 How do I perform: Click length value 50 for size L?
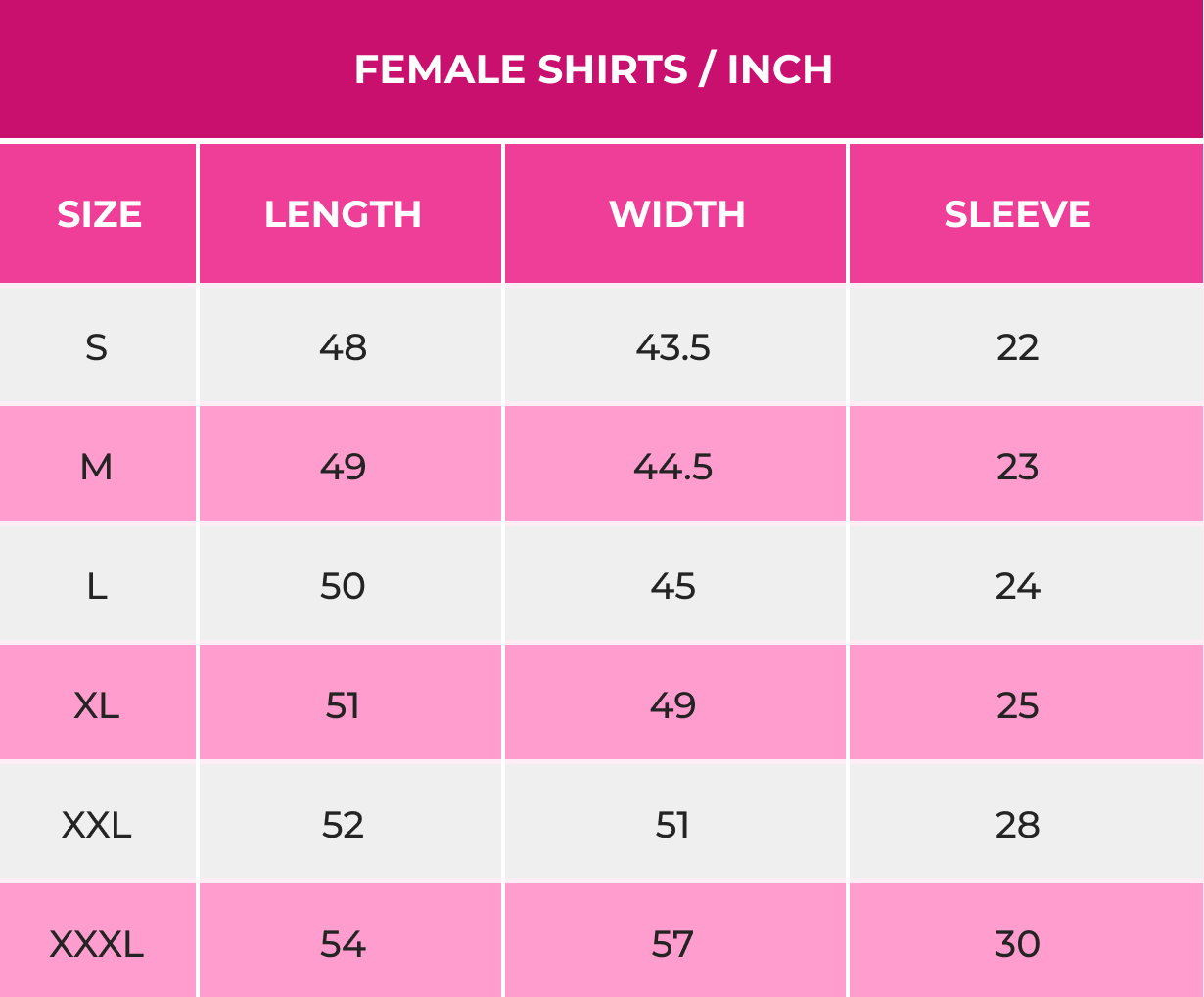coord(343,586)
